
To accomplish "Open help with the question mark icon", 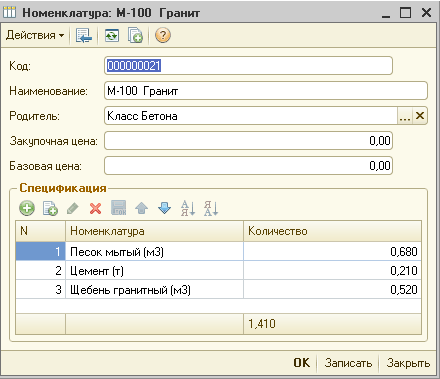I will (163, 35).
